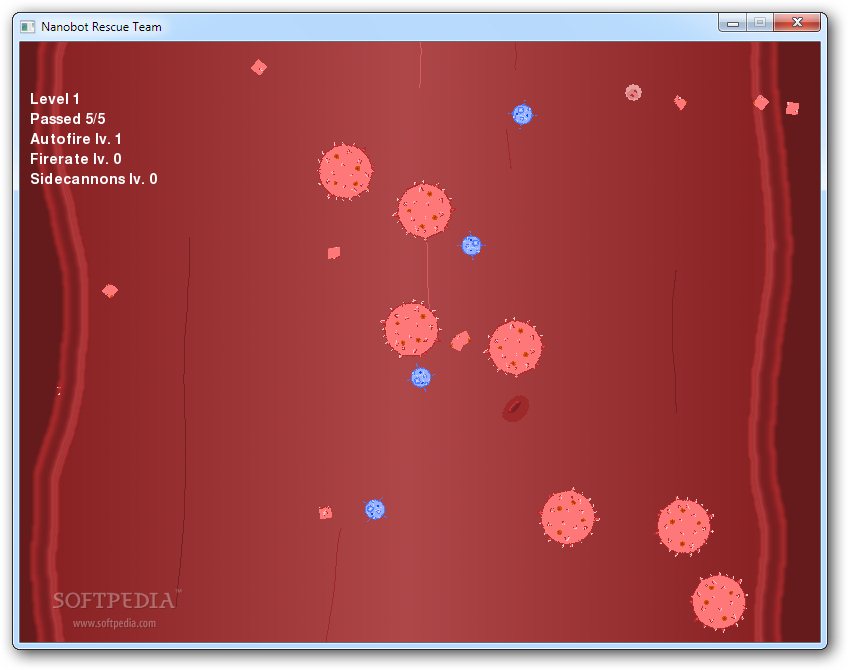Viewport: 848px width, 670px height.
Task: Select the topmost blue nanobot
Action: (x=522, y=114)
